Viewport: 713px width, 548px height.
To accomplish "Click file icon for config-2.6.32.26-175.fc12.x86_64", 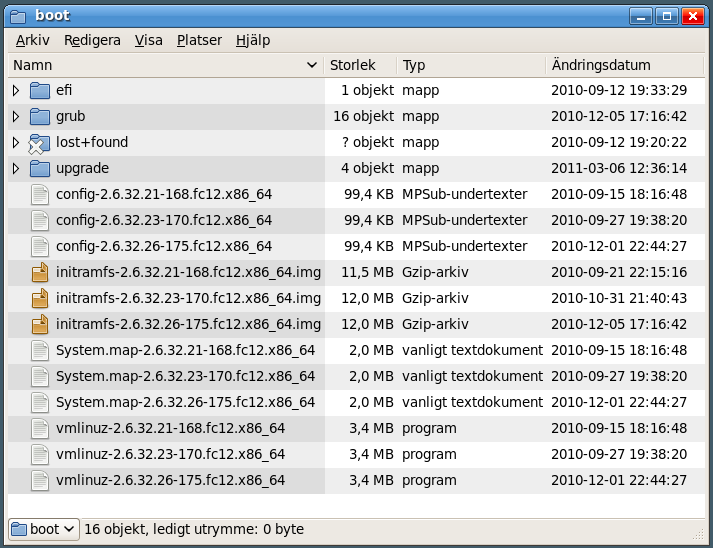I will tap(40, 246).
